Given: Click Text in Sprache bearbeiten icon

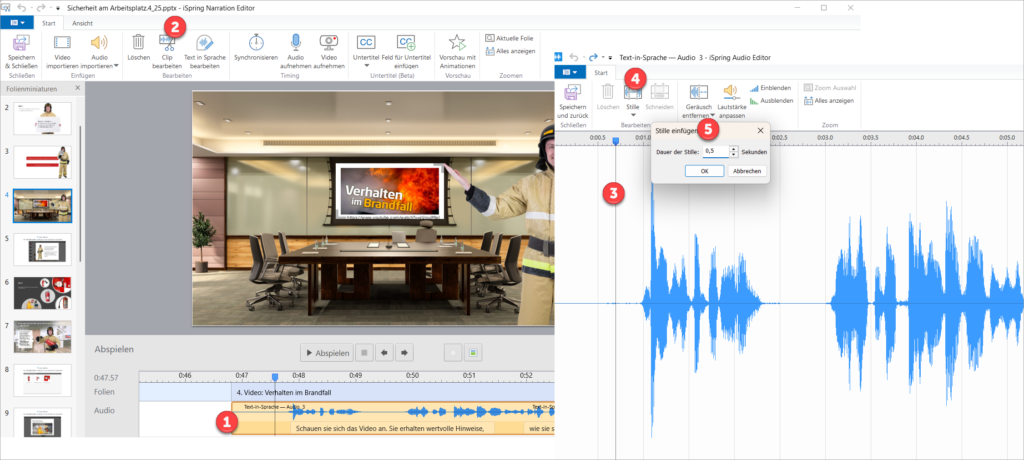Looking at the screenshot, I should point(203,43).
